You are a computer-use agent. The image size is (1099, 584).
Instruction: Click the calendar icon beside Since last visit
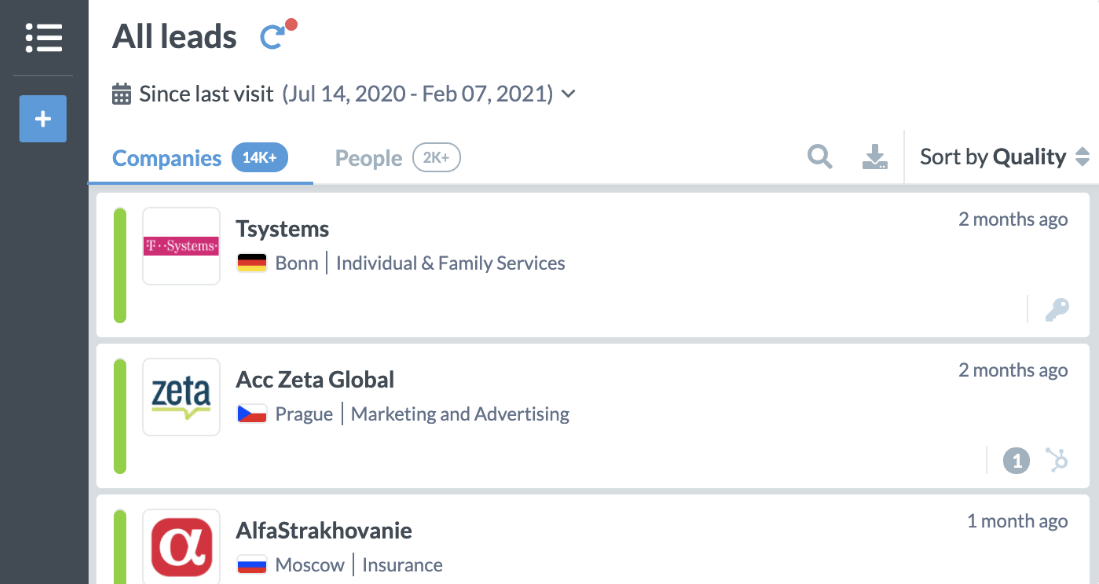[122, 94]
